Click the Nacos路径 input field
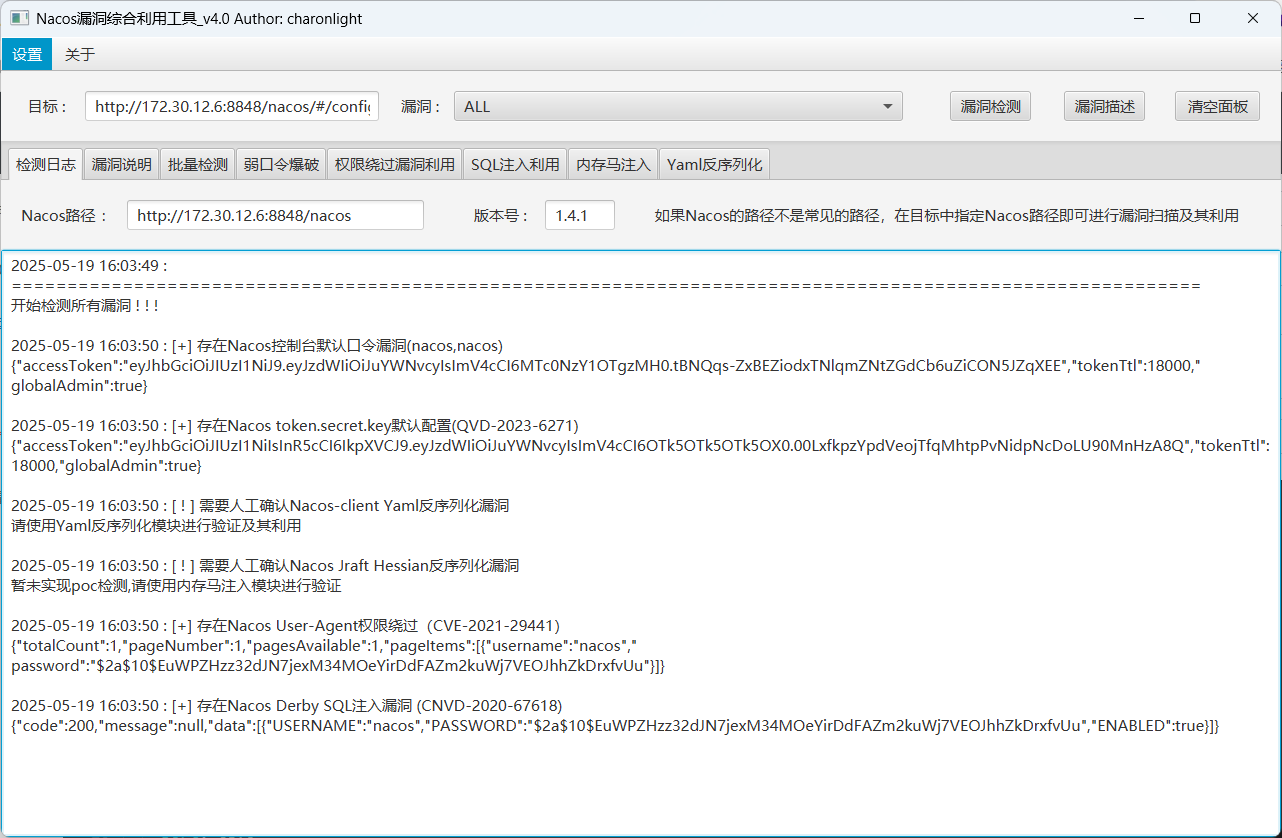1282x838 pixels. click(275, 215)
